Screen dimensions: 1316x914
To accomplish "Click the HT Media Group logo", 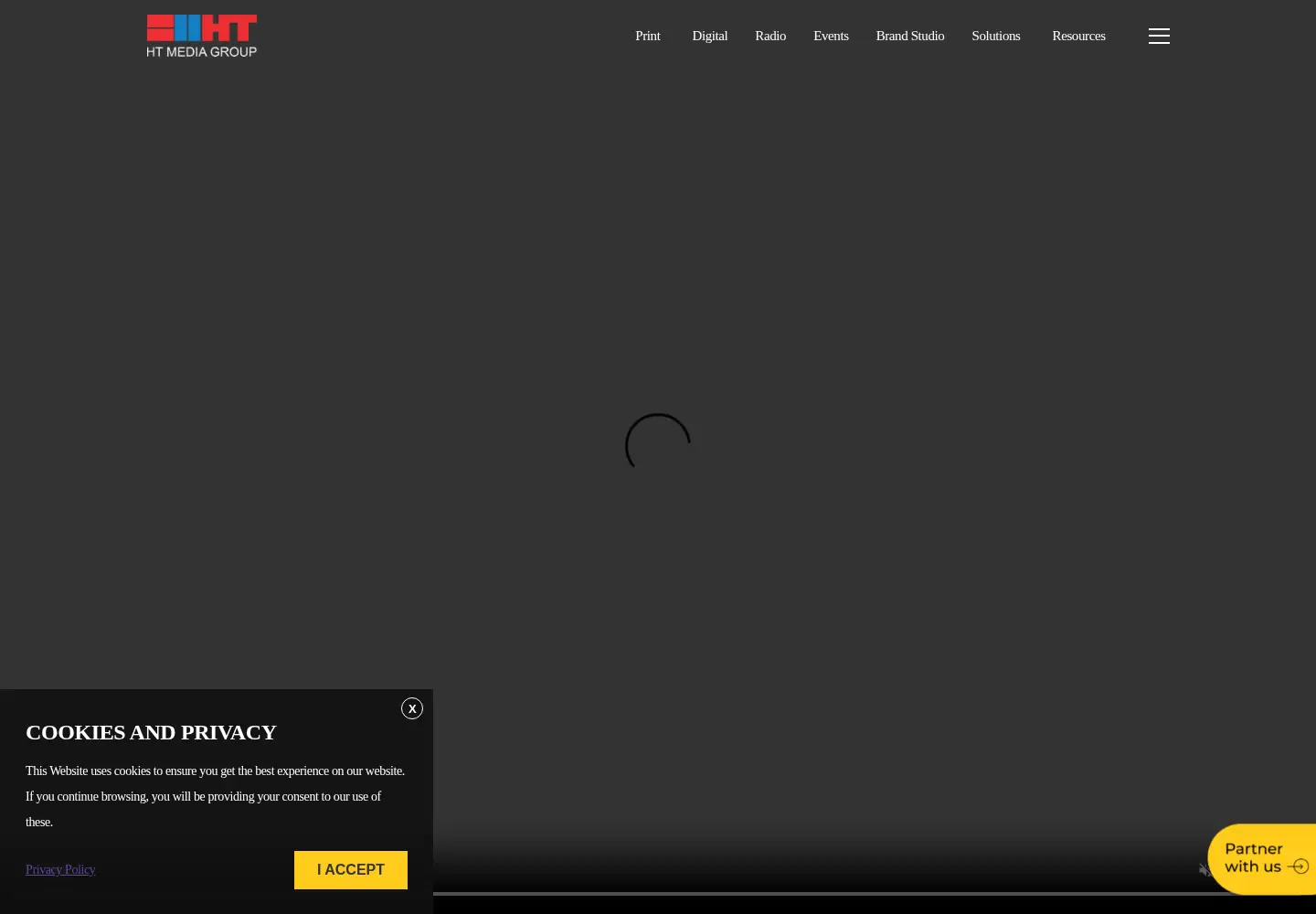I will [202, 36].
